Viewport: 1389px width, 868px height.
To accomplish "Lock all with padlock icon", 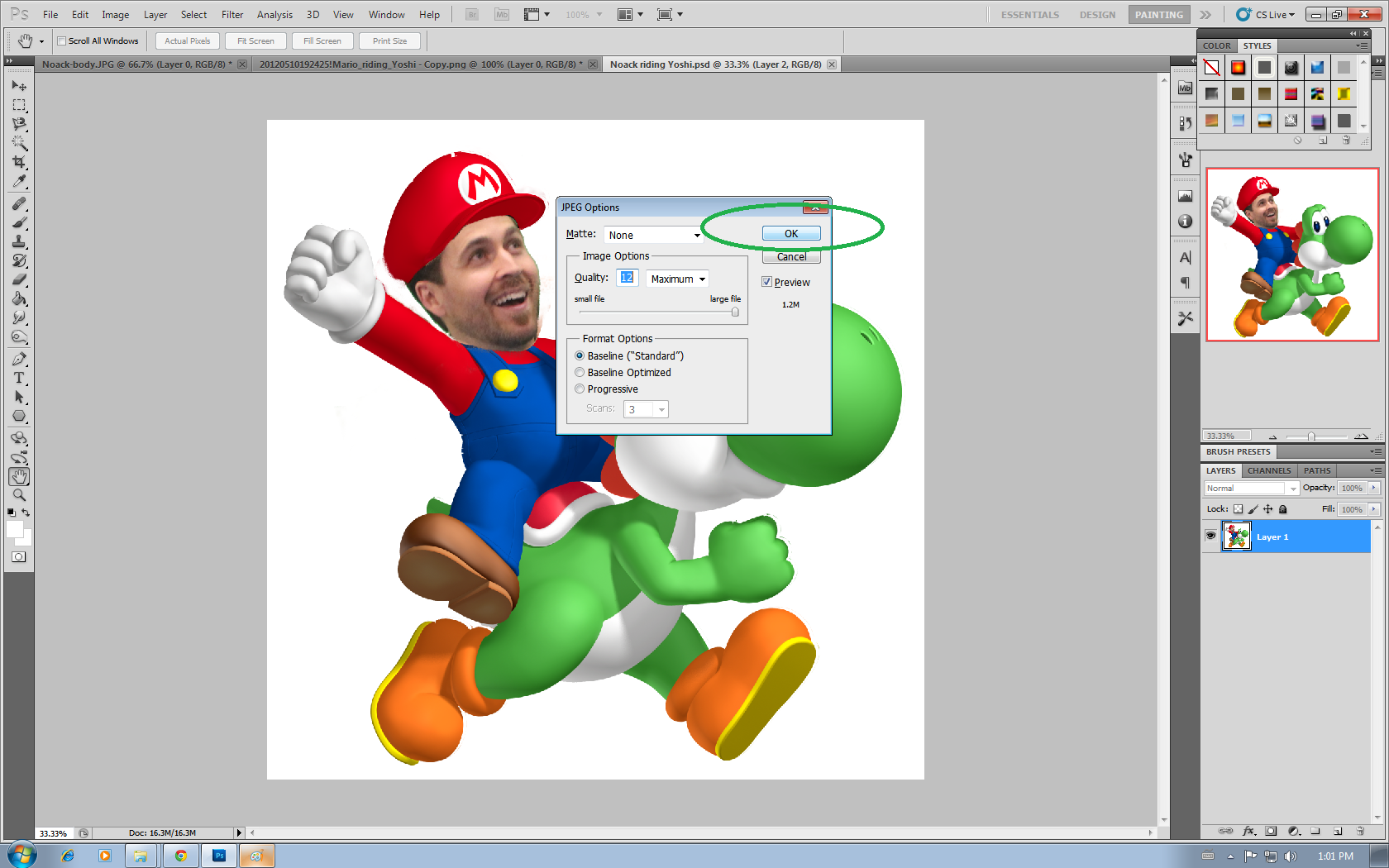I will (x=1282, y=509).
